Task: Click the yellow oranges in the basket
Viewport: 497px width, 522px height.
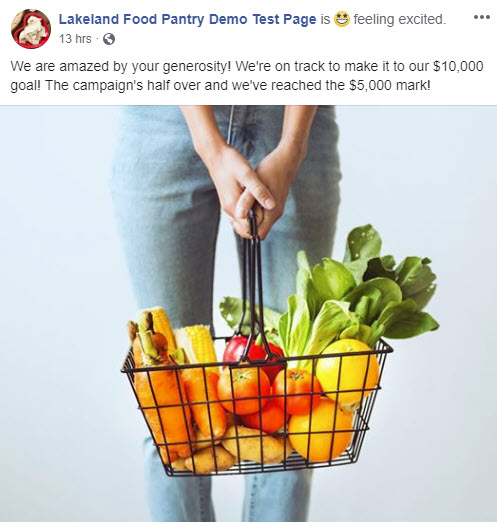Action: (x=335, y=400)
